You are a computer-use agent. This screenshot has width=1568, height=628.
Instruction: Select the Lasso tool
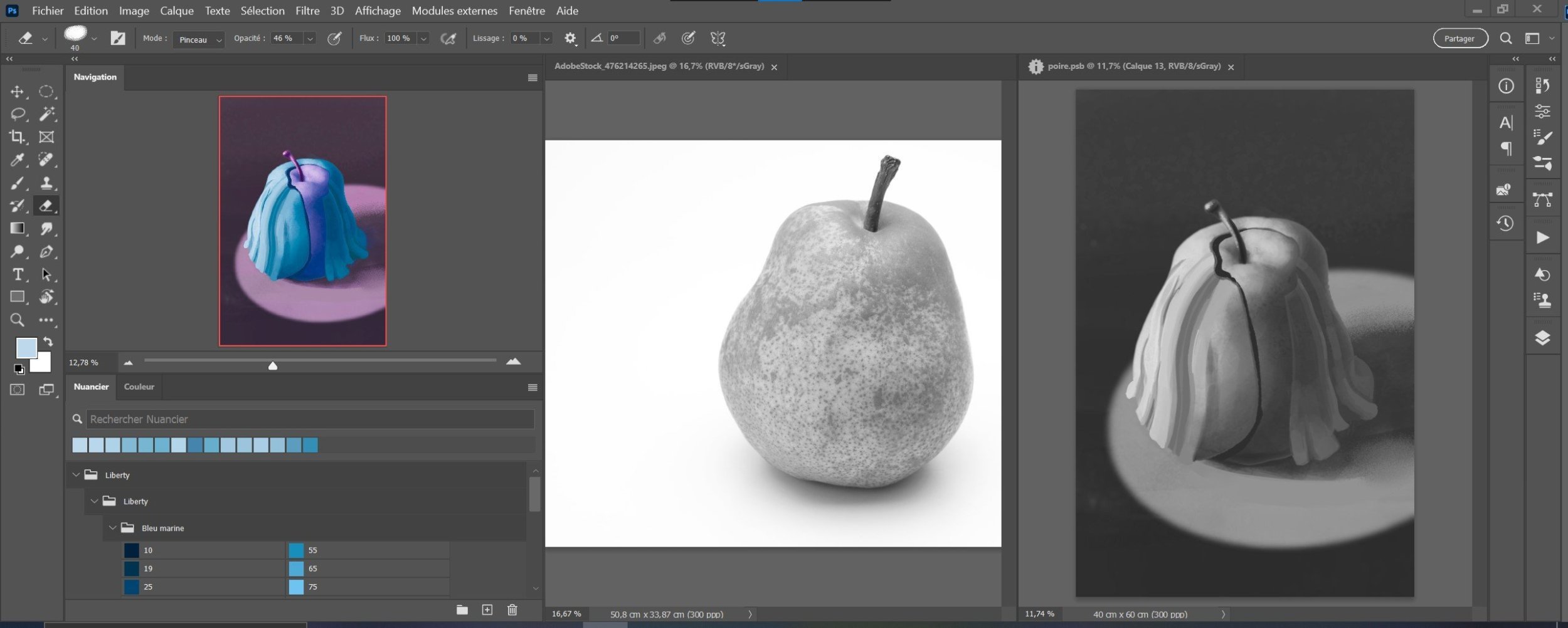click(x=17, y=113)
